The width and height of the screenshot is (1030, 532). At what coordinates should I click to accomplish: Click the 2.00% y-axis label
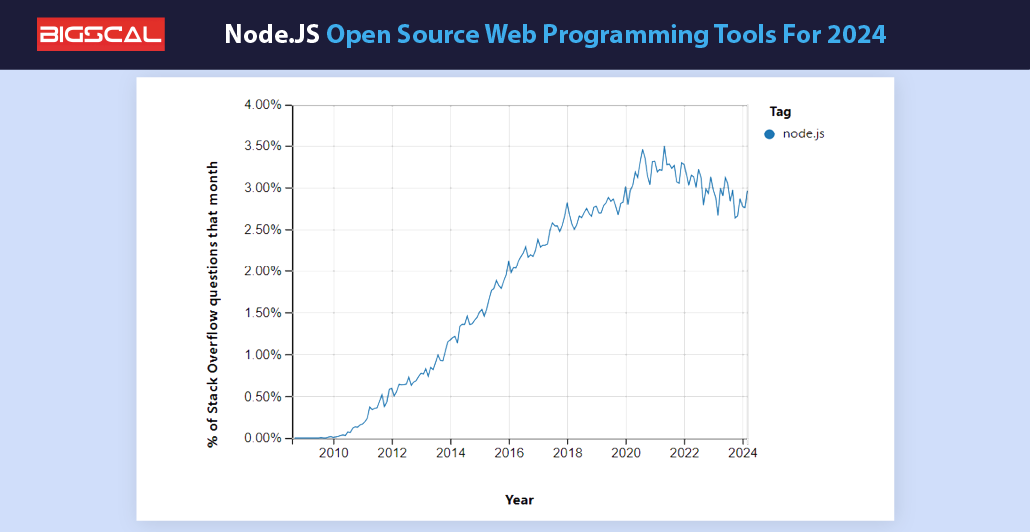[x=263, y=271]
